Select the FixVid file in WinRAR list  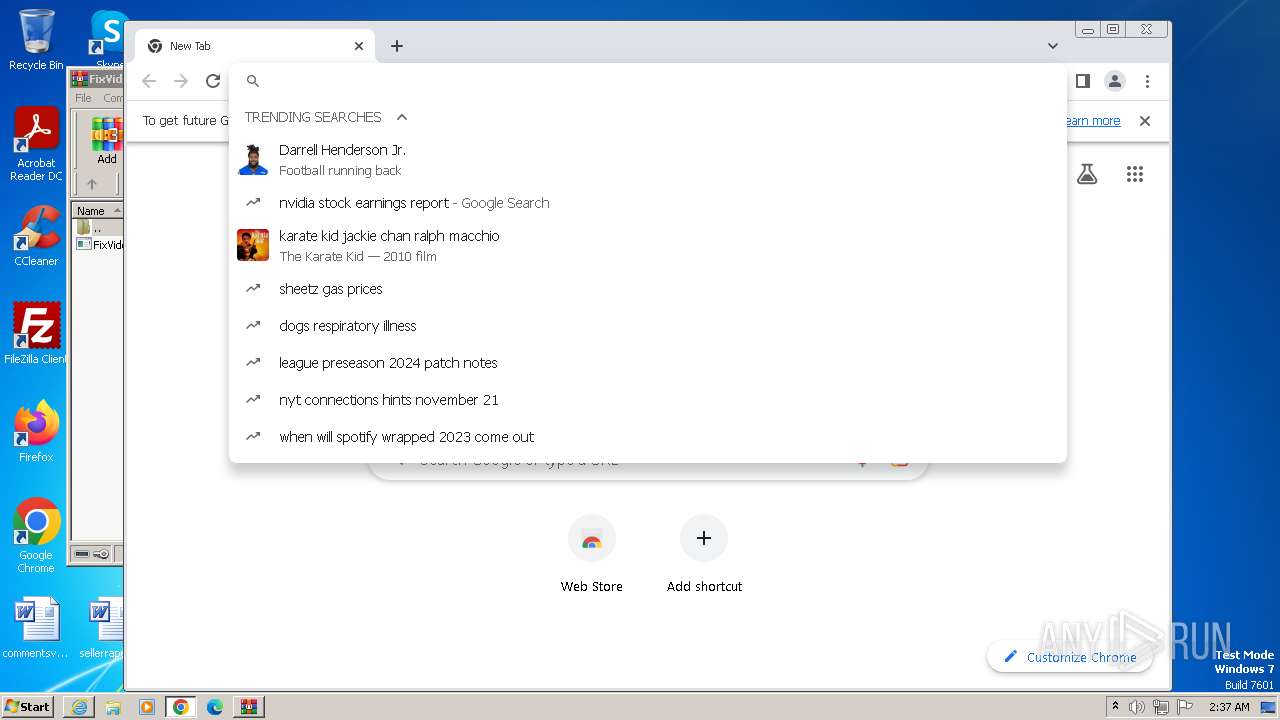[x=100, y=245]
